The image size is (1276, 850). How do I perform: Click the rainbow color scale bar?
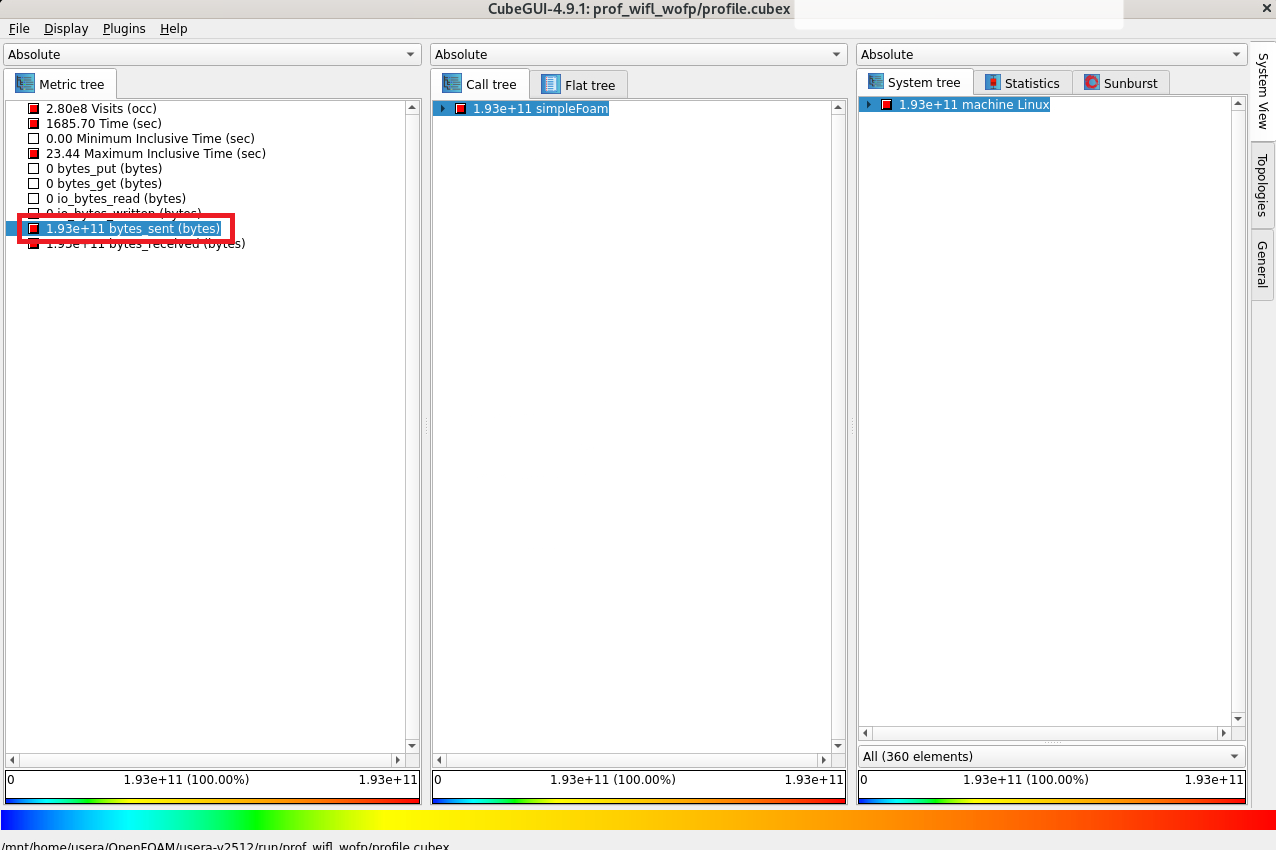click(638, 820)
